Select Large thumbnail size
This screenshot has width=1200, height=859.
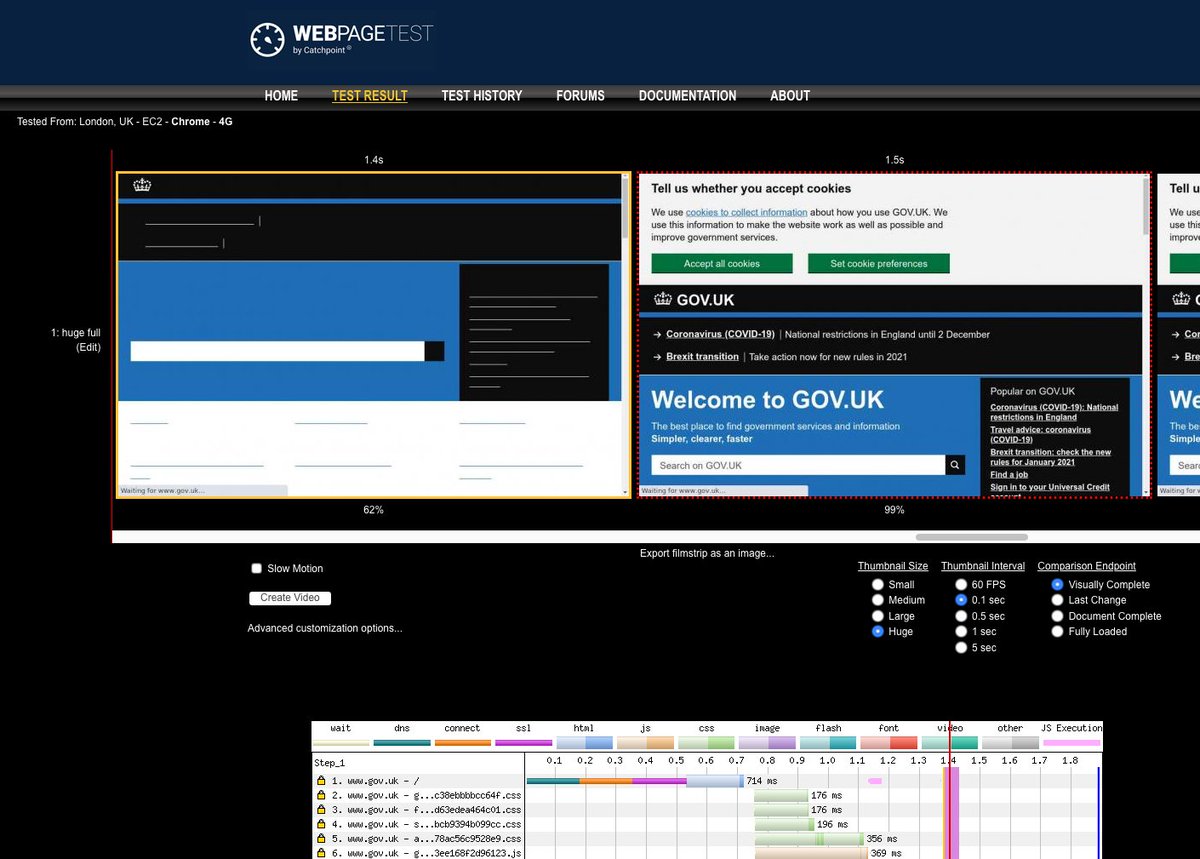pos(878,616)
